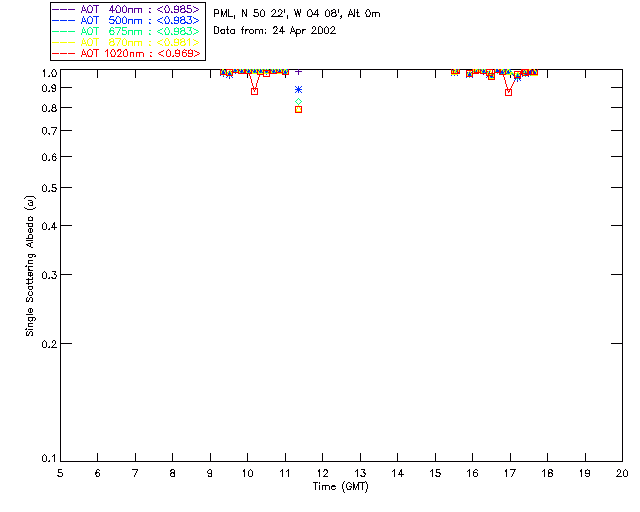Viewport: 640px width, 512px height.
Task: Click the green AOT 675nm legend entry
Action: (x=126, y=31)
